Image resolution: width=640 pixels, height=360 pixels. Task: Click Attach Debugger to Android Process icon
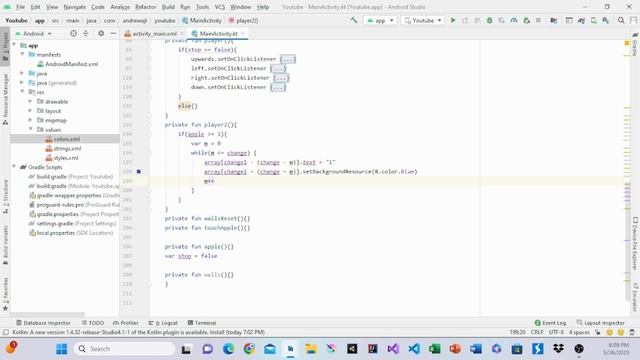coord(527,20)
